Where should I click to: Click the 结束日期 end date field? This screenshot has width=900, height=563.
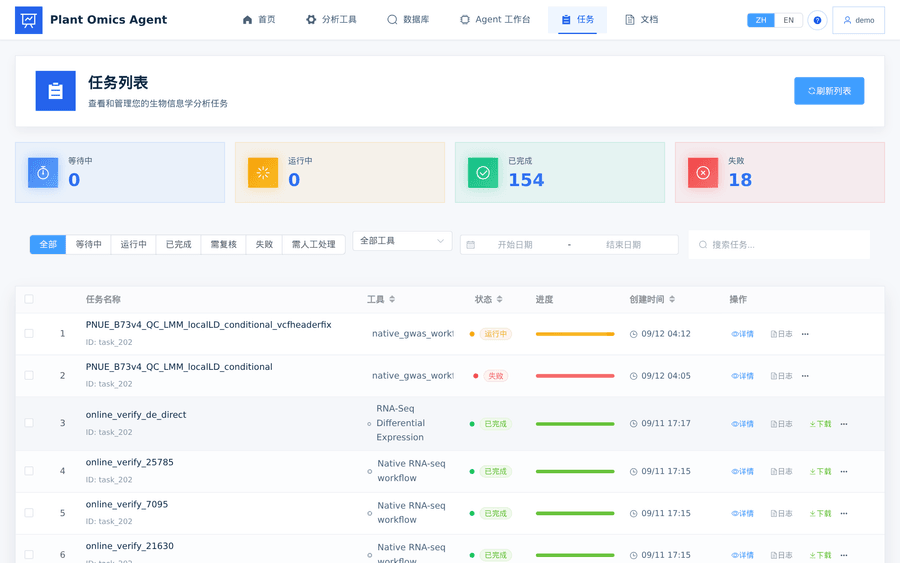623,245
